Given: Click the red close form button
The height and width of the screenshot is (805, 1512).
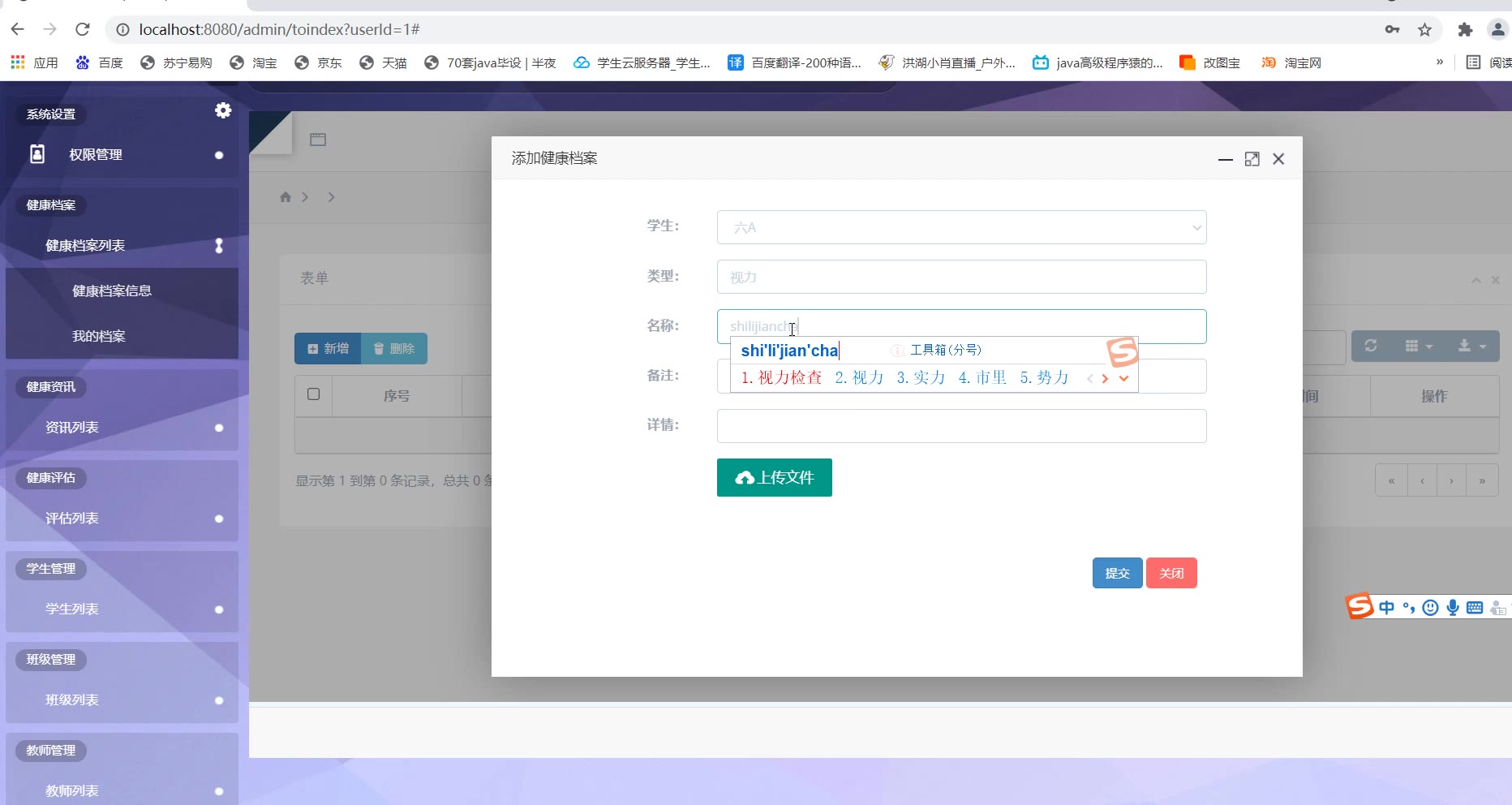Looking at the screenshot, I should (1171, 573).
